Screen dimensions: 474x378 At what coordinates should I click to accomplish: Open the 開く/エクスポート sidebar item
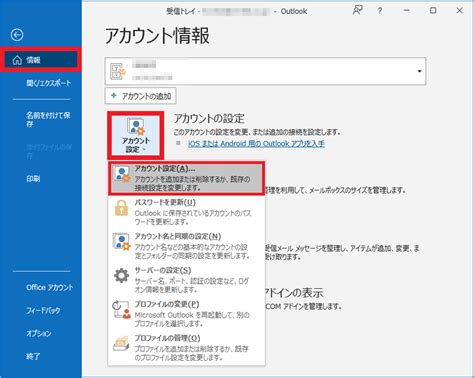[49, 83]
